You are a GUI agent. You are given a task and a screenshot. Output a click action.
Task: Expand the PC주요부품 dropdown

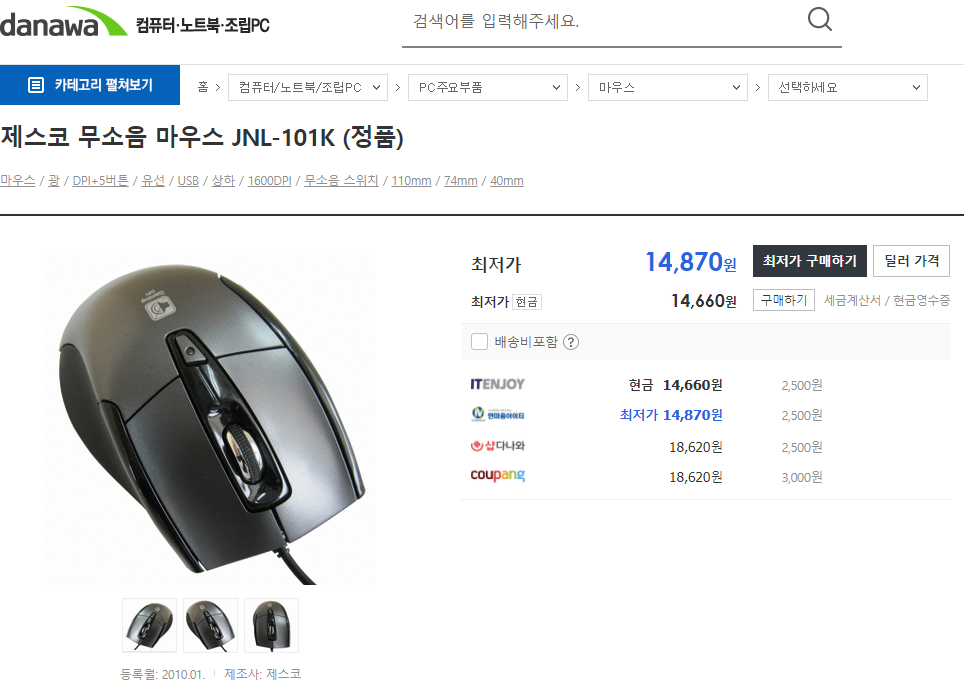coord(488,87)
